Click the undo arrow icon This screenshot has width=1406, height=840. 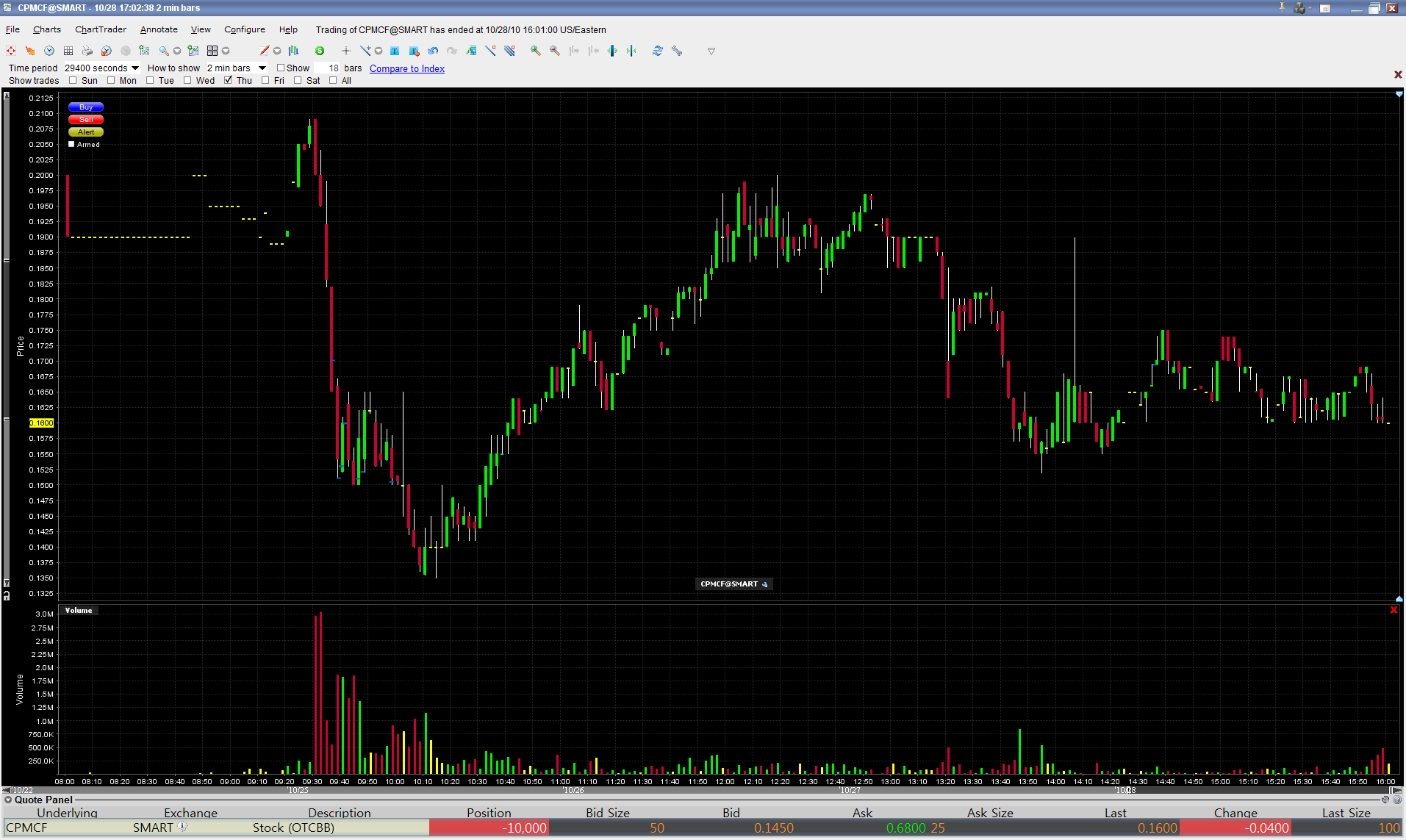coord(433,51)
